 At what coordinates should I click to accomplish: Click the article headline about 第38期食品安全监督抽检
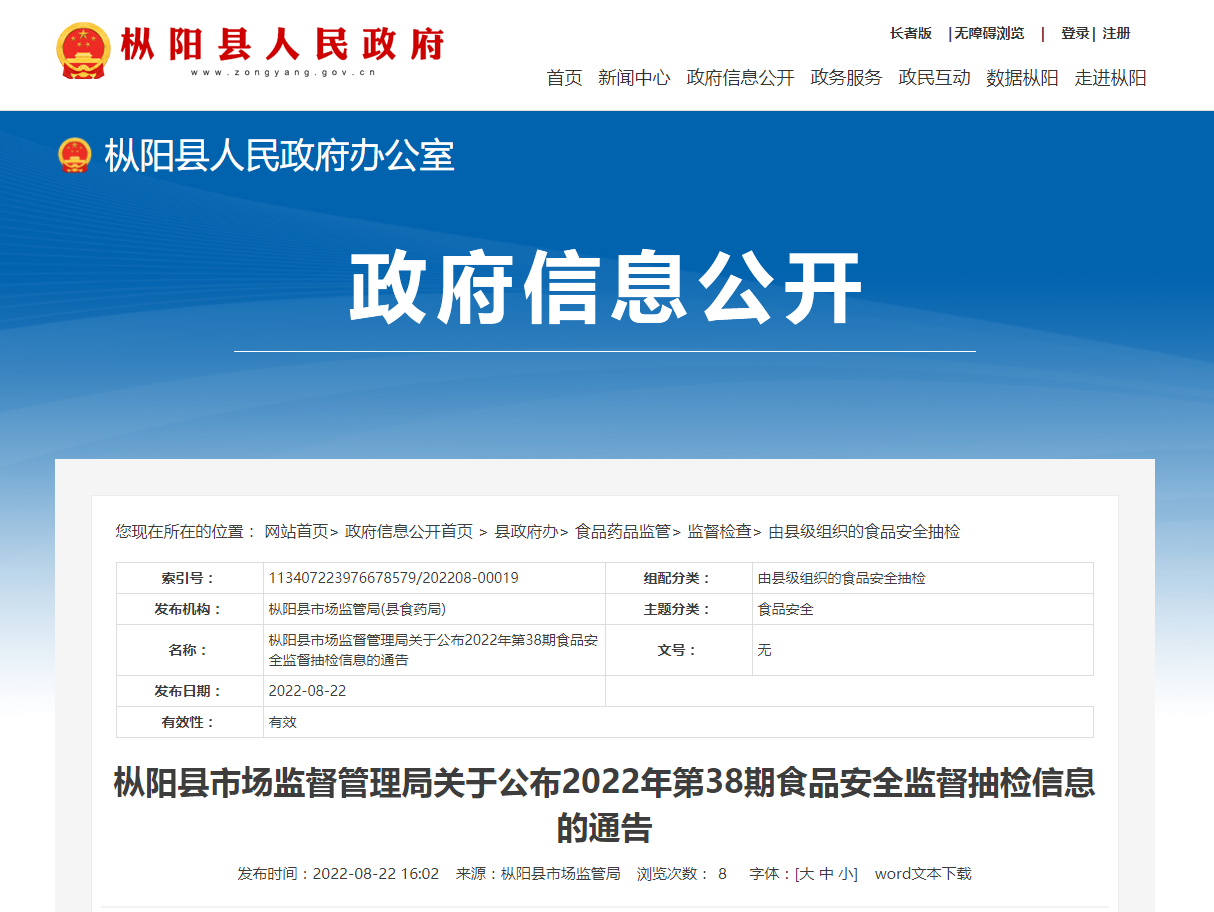pos(605,806)
